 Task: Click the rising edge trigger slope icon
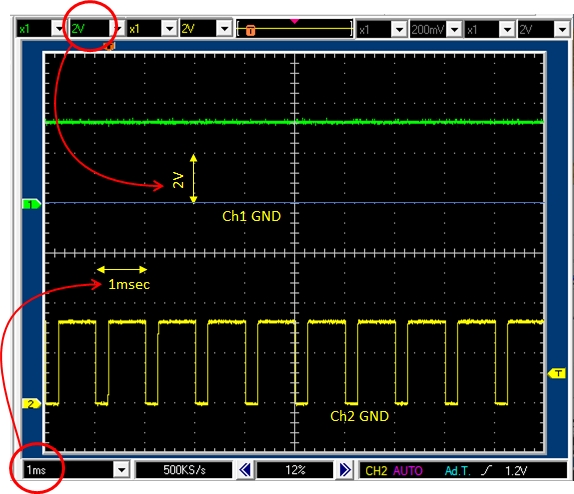click(487, 470)
